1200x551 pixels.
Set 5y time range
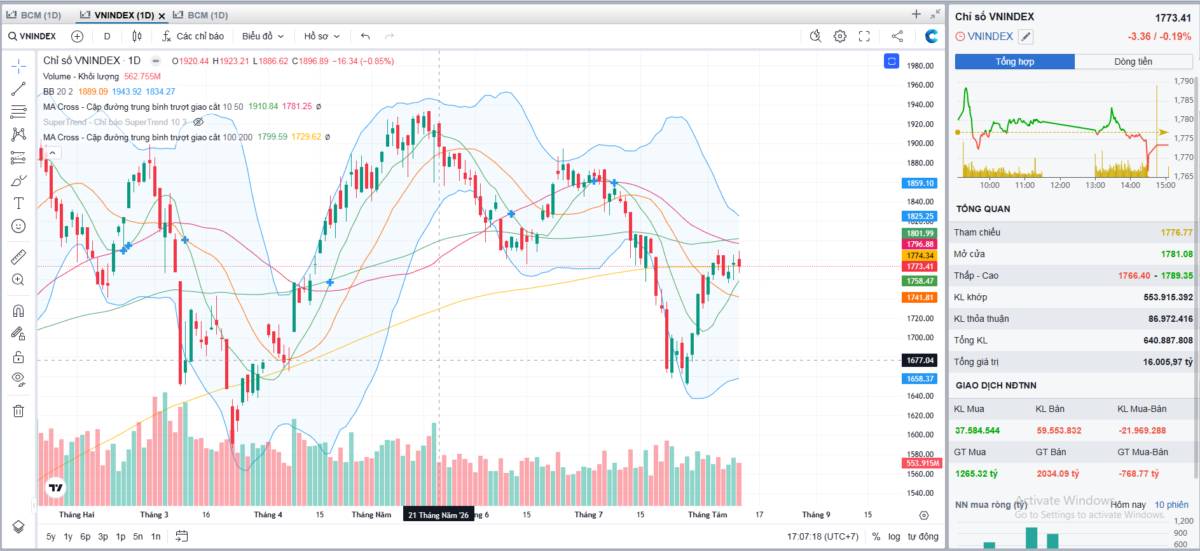pyautogui.click(x=51, y=537)
